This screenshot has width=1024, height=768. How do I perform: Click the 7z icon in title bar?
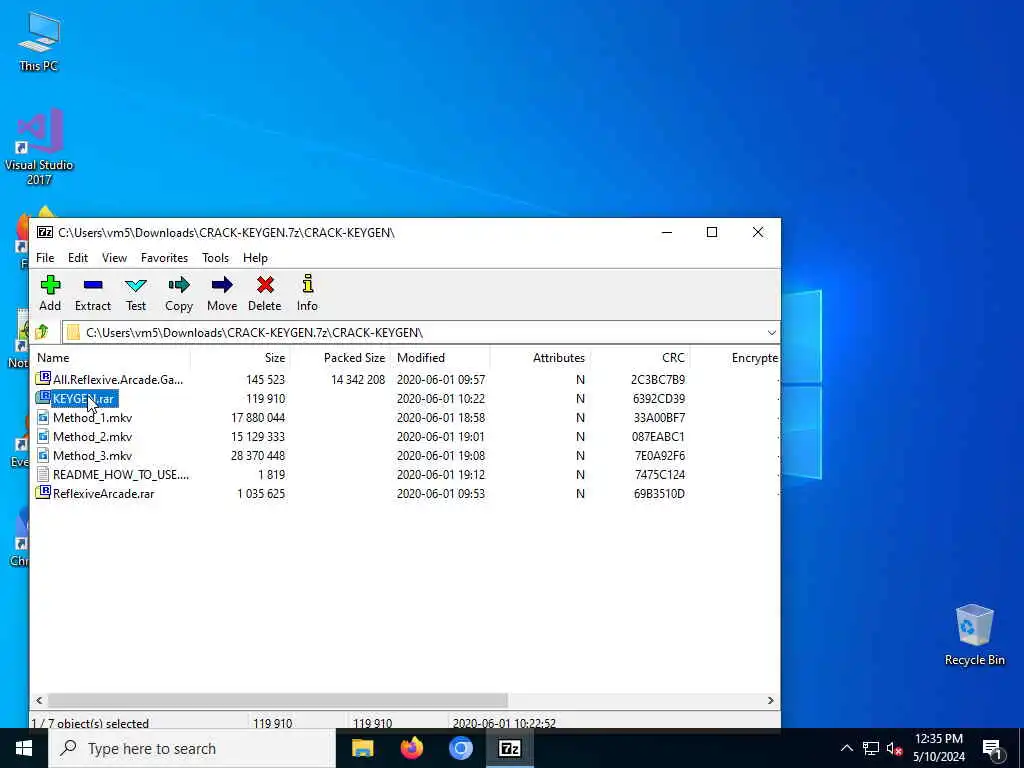click(x=44, y=232)
